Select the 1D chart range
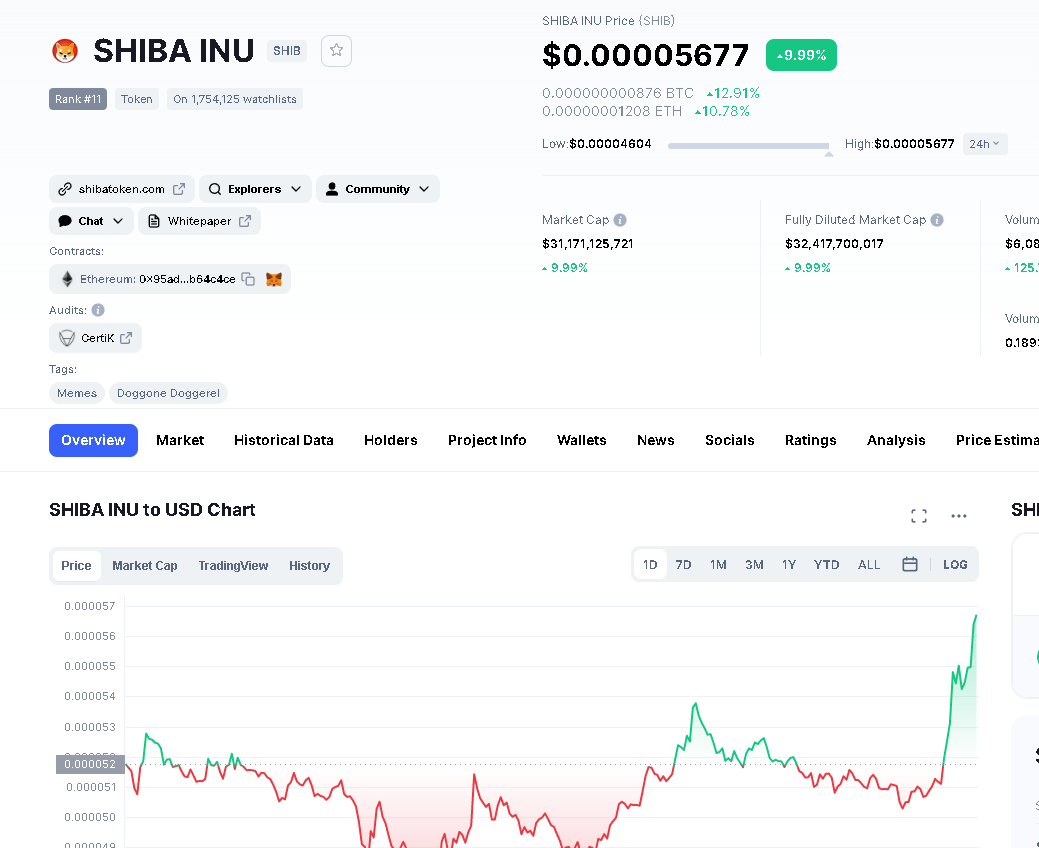The image size is (1039, 848). 650,564
